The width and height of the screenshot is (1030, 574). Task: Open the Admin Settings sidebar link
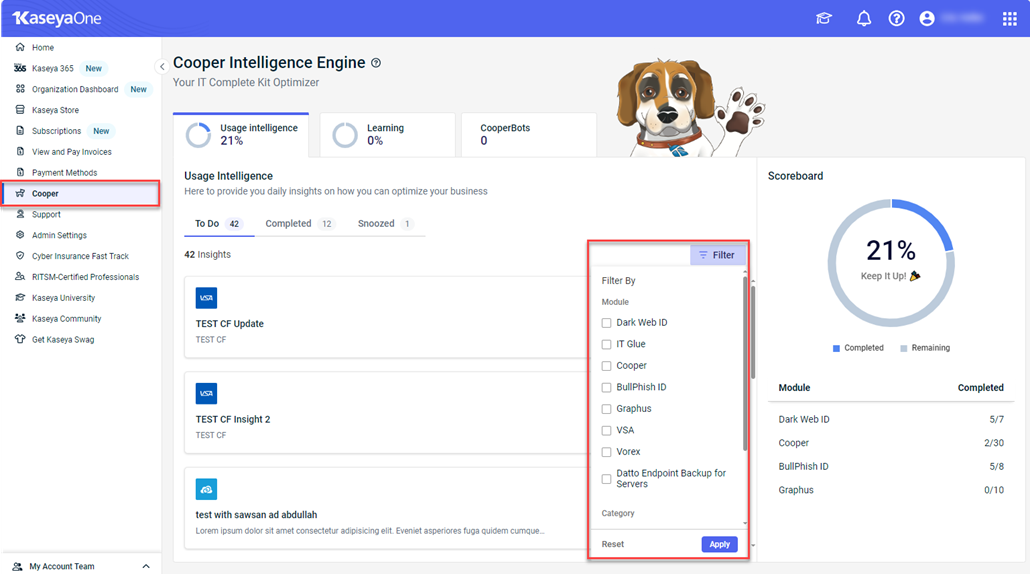point(59,235)
